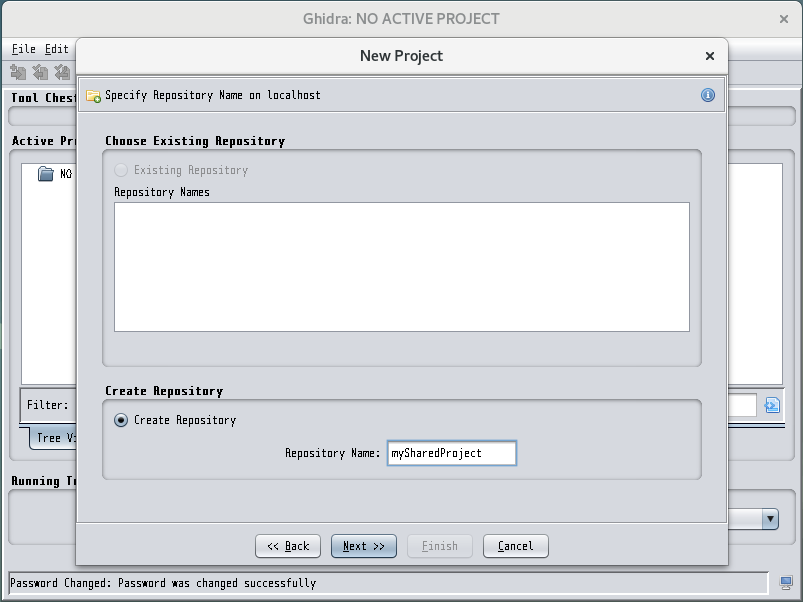The width and height of the screenshot is (803, 602).
Task: Select the Create Repository radio button
Action: point(121,420)
